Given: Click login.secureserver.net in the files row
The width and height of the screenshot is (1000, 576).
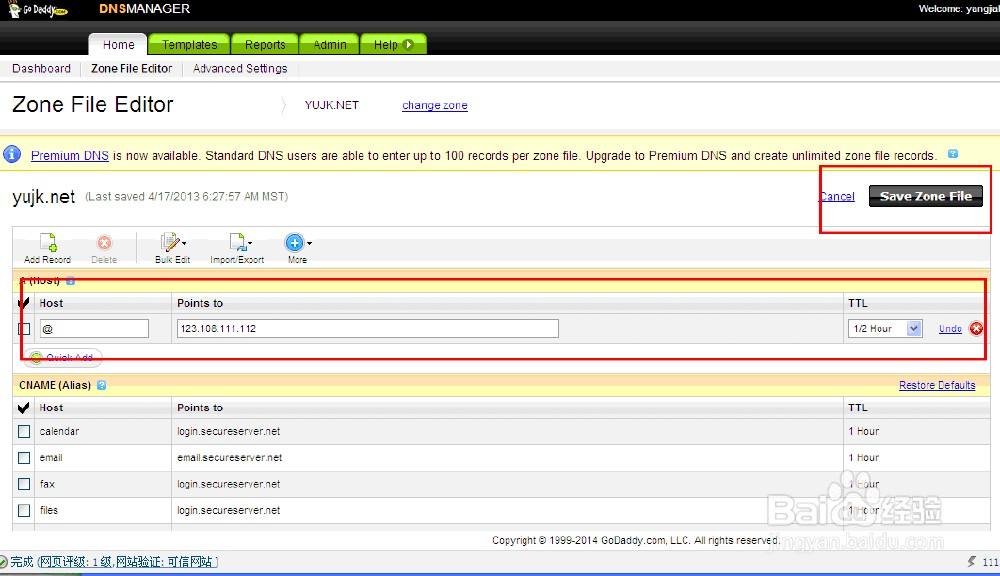Looking at the screenshot, I should pos(229,510).
